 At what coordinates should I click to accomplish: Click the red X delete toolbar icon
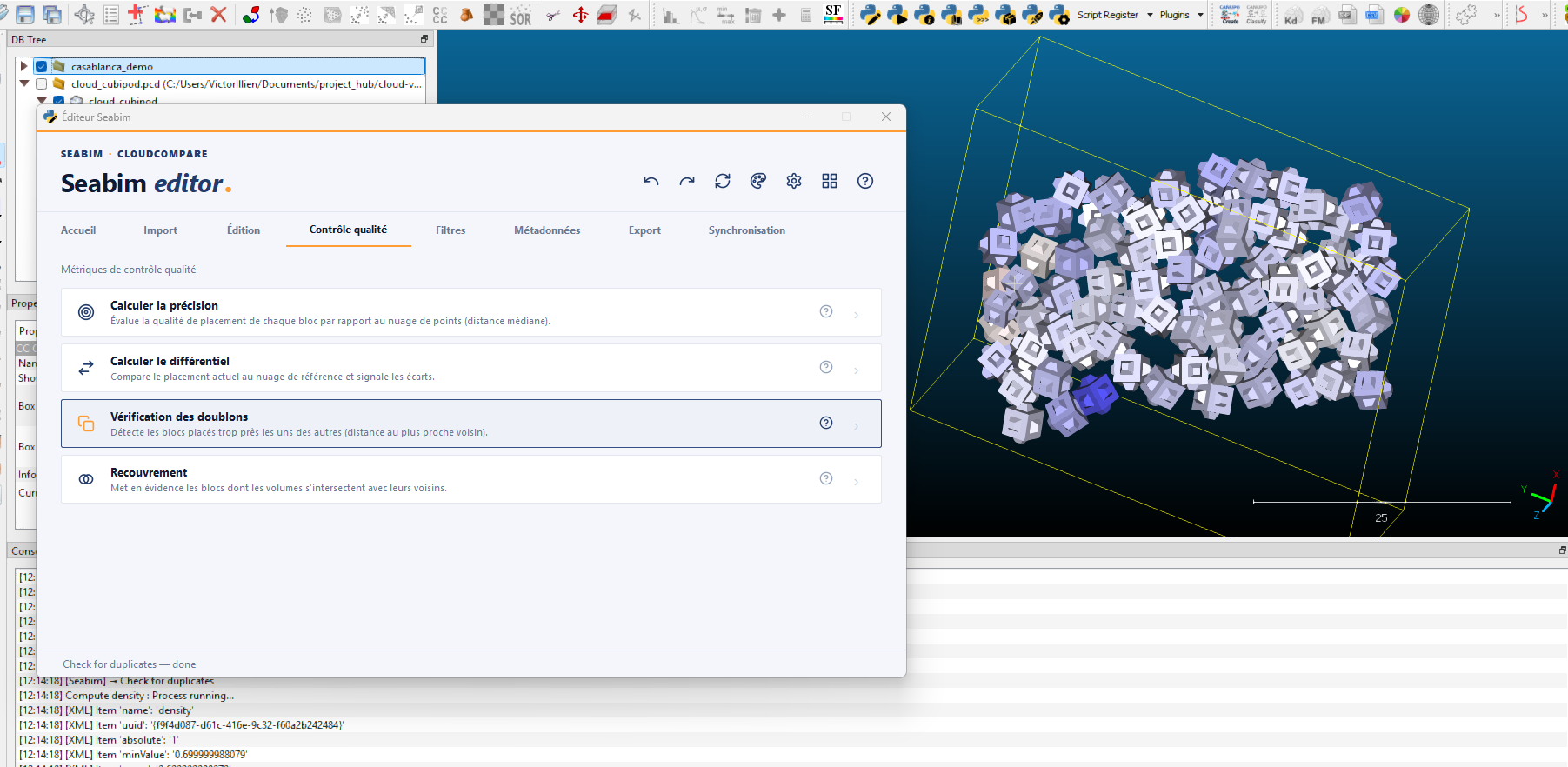219,15
